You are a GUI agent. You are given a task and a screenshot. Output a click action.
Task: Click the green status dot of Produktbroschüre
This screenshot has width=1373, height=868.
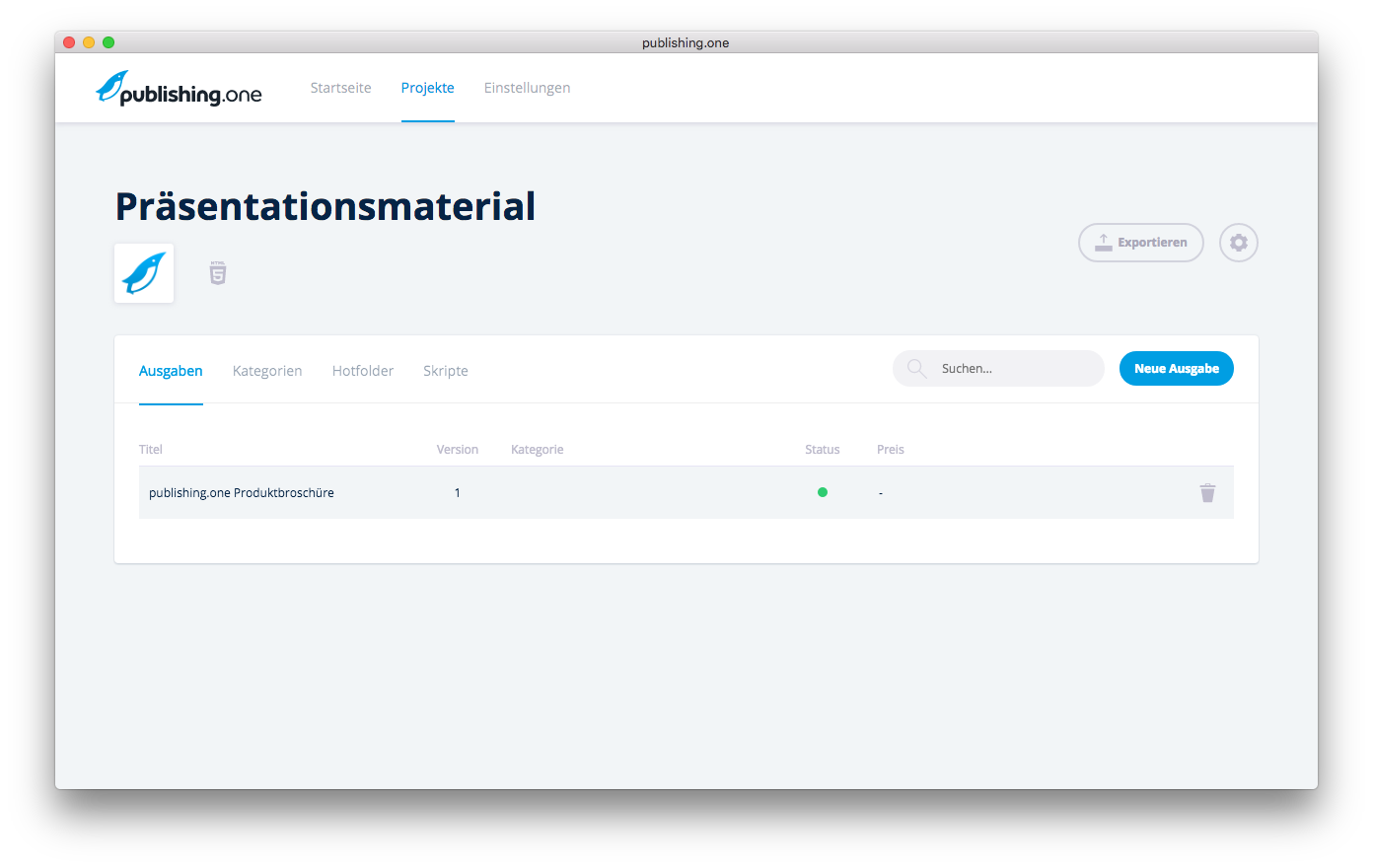click(823, 492)
